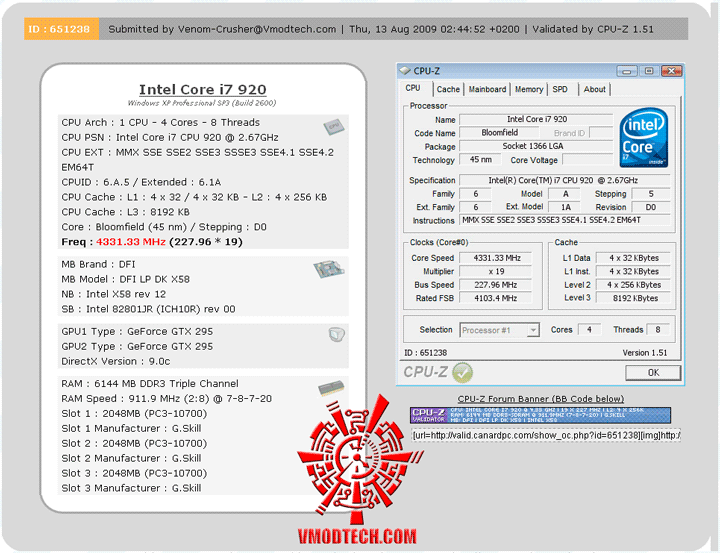Click the Cores value 4
This screenshot has height=553, width=720.
pyautogui.click(x=589, y=330)
